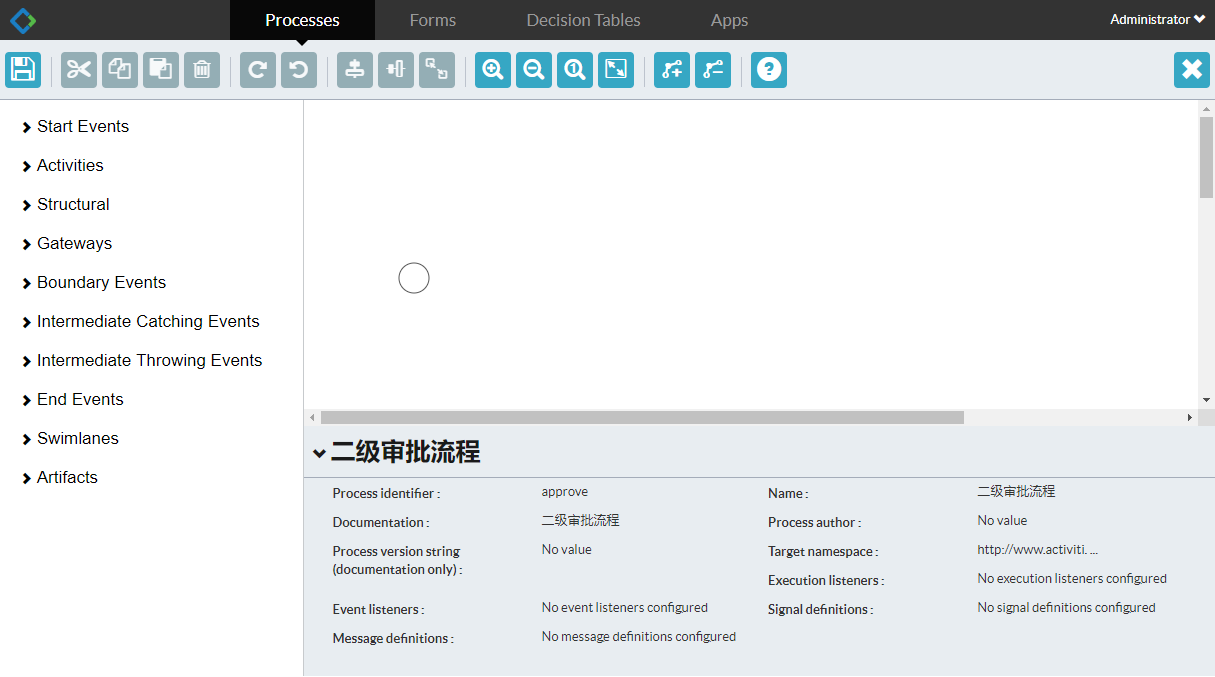Select the start event circle on canvas
The width and height of the screenshot is (1215, 677).
click(x=414, y=278)
